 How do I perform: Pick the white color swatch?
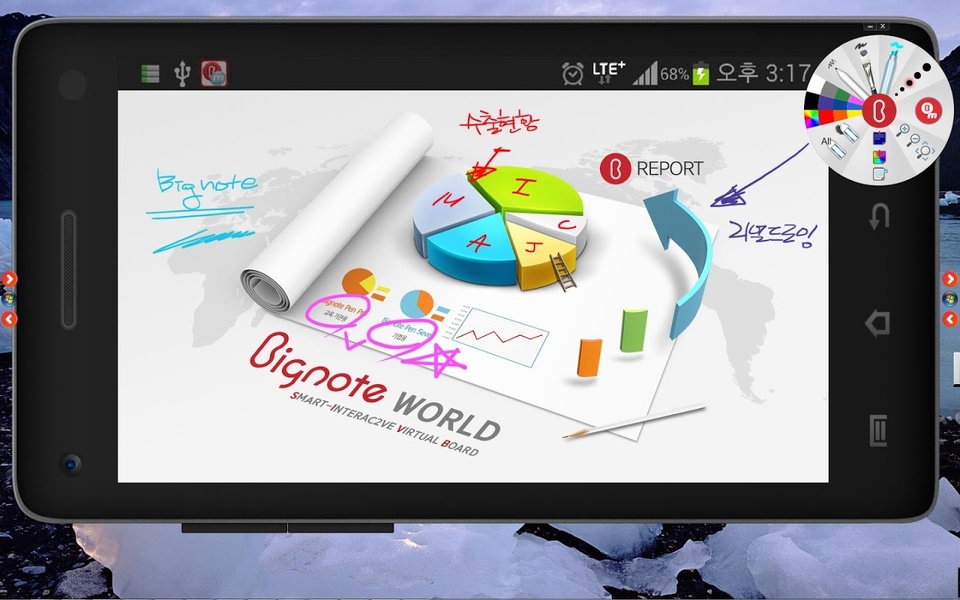817,84
